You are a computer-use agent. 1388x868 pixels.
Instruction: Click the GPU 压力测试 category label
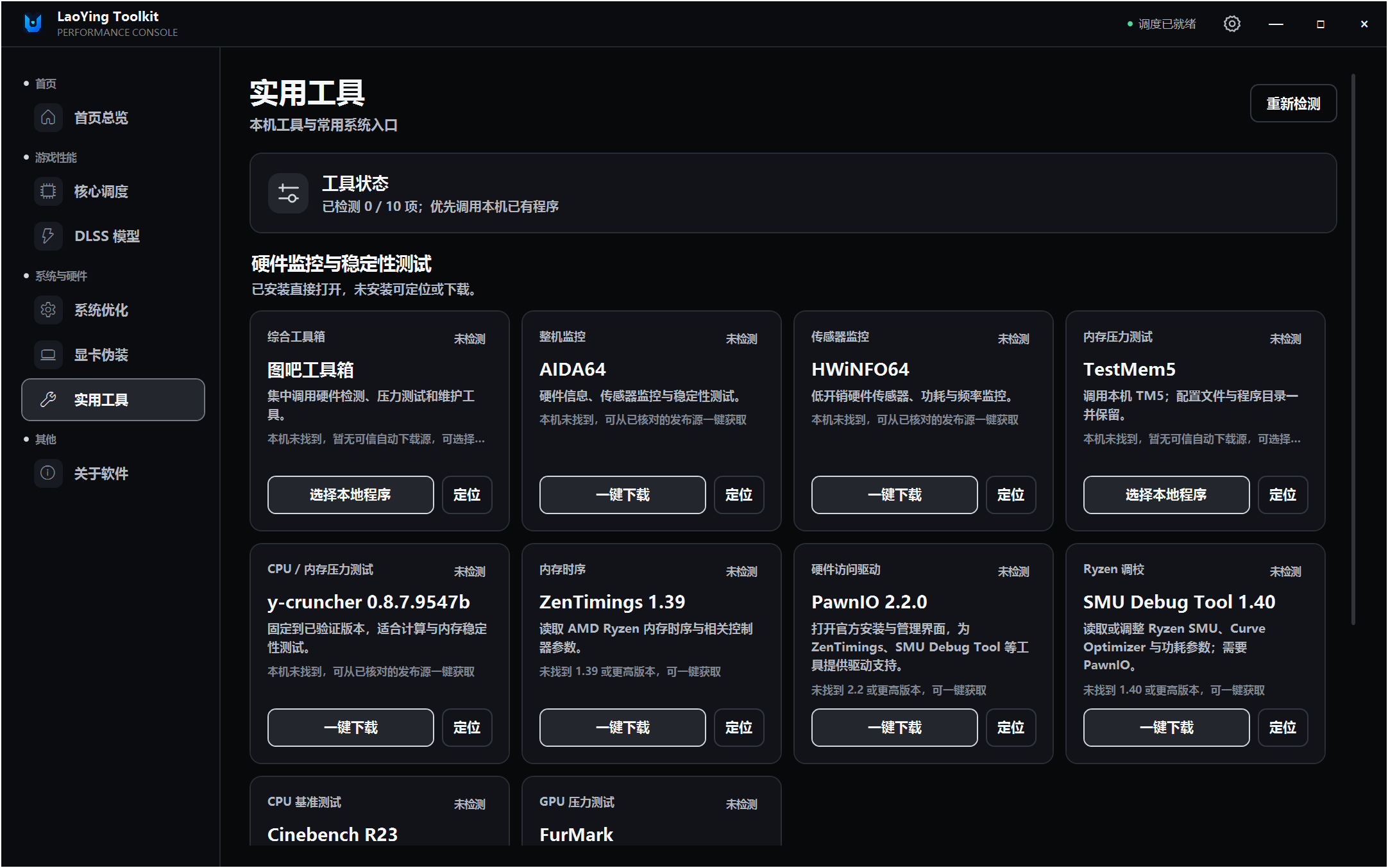tap(577, 802)
